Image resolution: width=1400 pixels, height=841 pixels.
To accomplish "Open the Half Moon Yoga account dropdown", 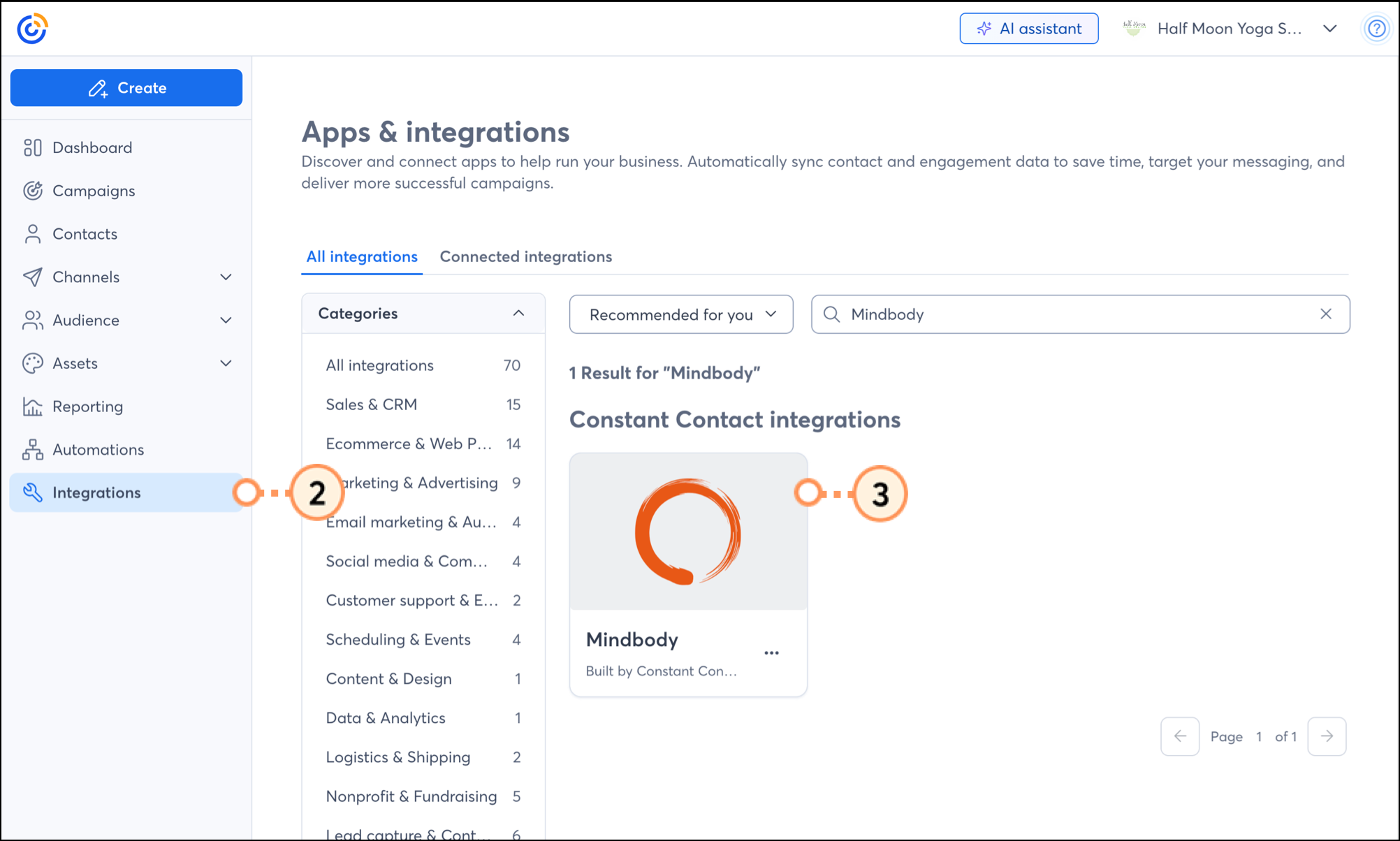I will coord(1329,29).
